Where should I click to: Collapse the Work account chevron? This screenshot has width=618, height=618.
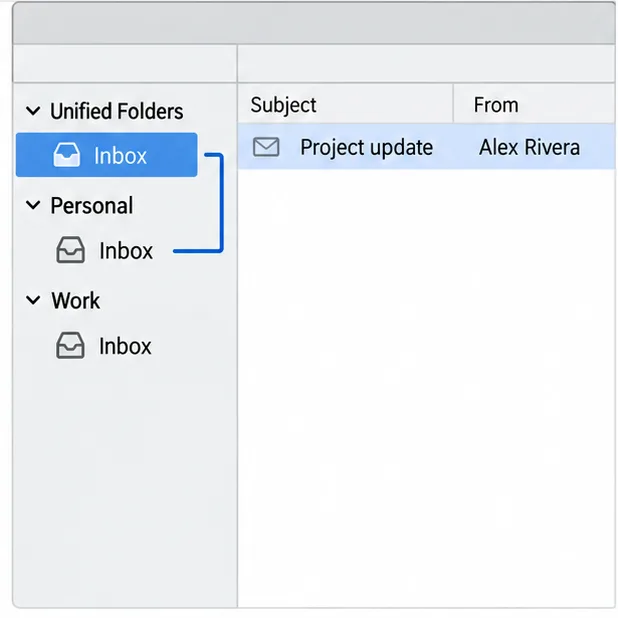[33, 300]
